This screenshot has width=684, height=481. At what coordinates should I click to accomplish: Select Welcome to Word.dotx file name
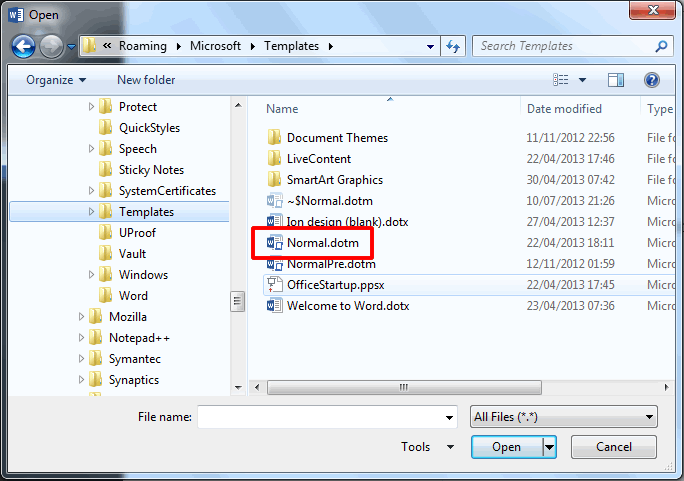pos(348,306)
